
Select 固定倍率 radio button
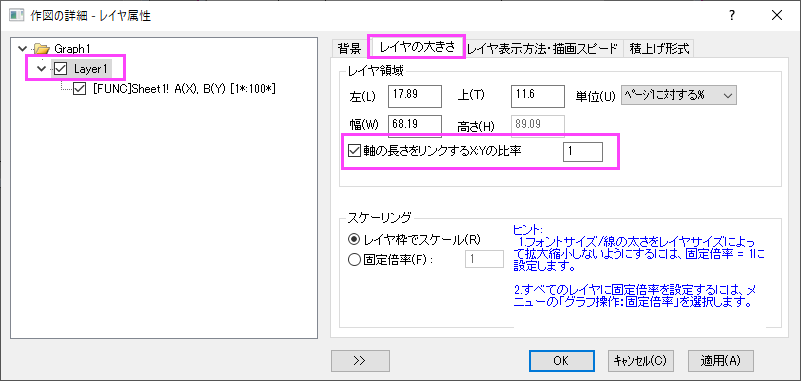click(x=354, y=259)
